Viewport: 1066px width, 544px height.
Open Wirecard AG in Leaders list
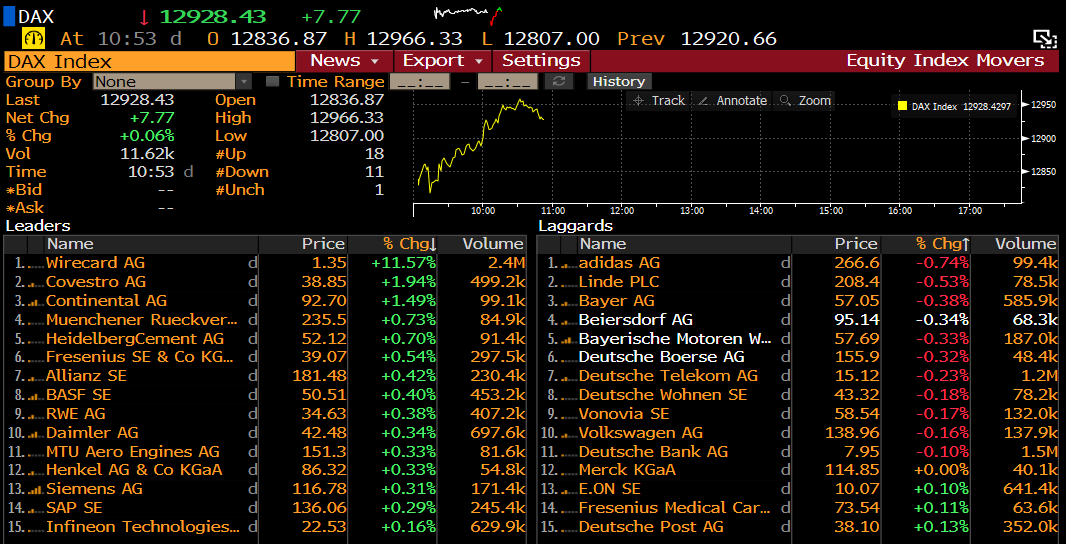click(x=95, y=263)
